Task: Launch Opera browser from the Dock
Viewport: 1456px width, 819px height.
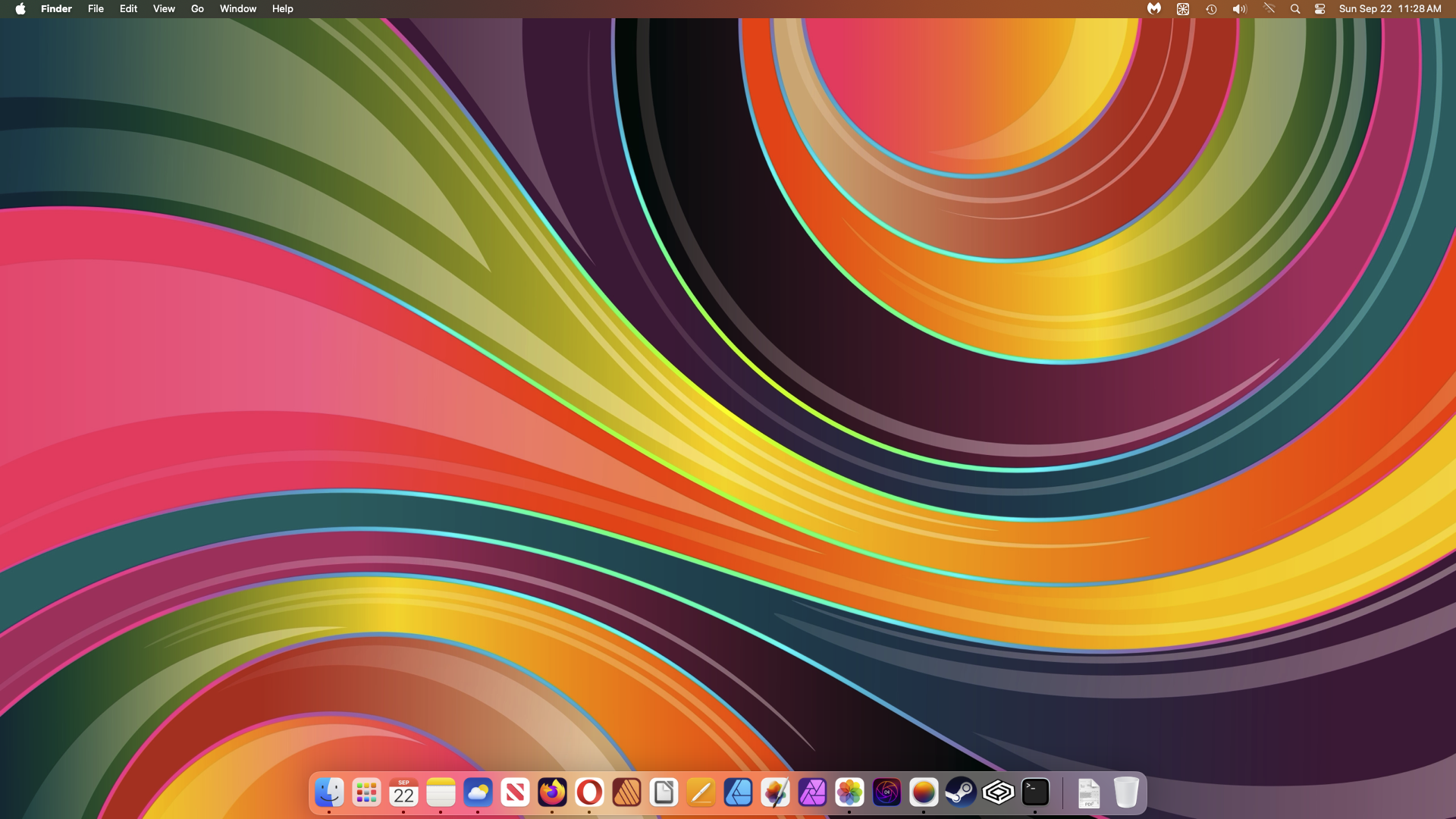Action: [589, 792]
